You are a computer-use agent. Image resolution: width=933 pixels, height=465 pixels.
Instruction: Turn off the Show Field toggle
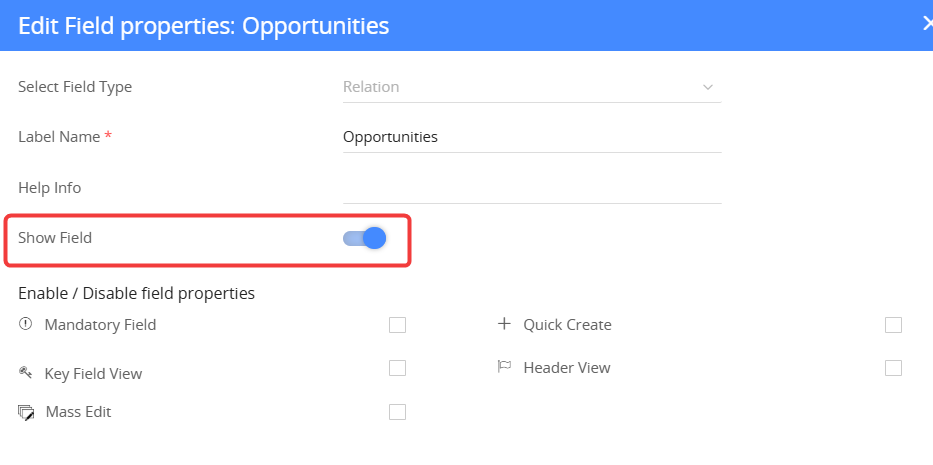(x=365, y=238)
